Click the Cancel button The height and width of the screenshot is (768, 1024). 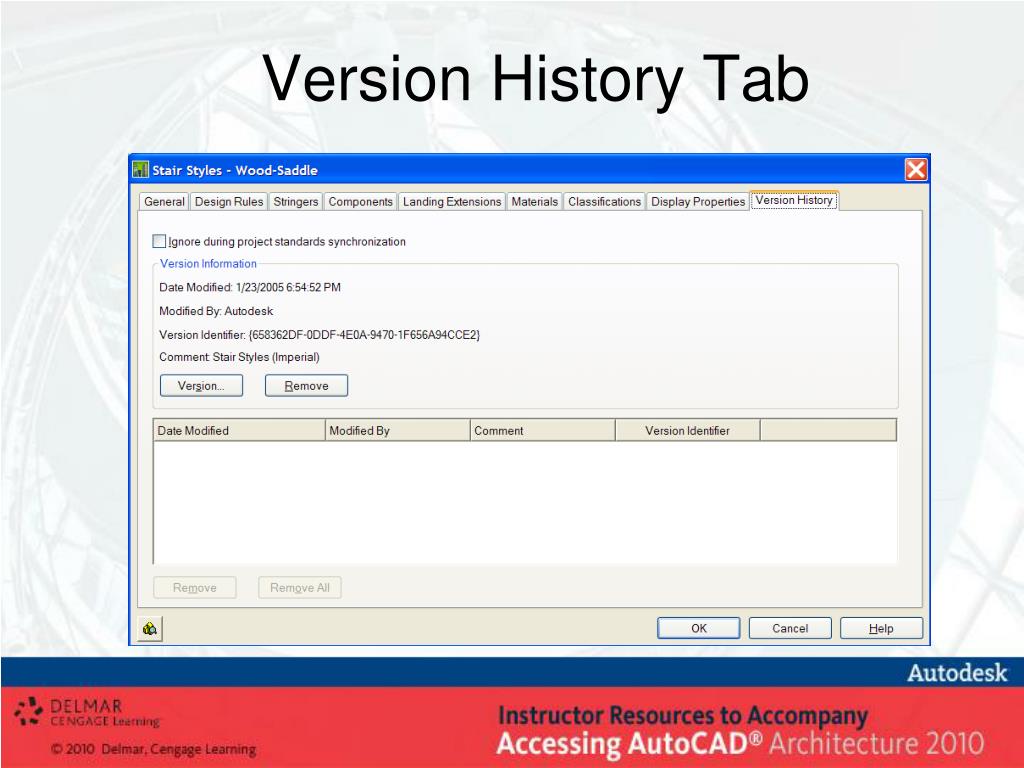[x=790, y=628]
